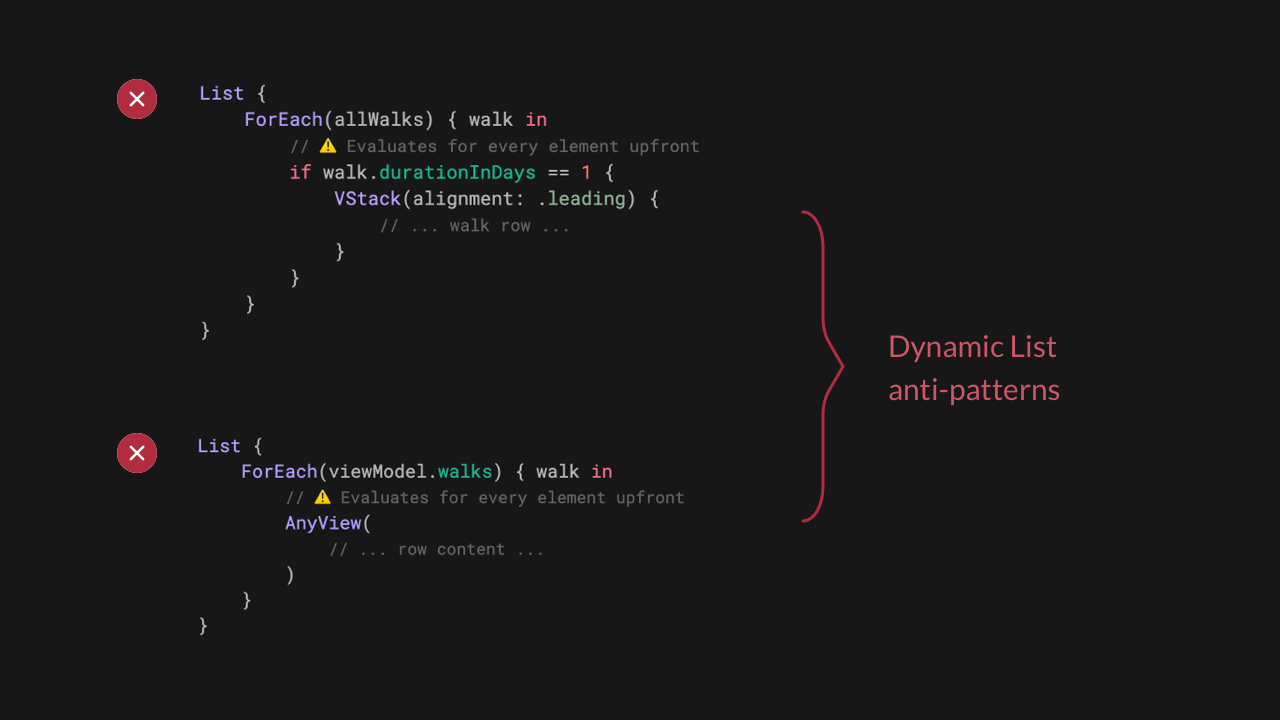Click the 'Dynamic List' heading text

[972, 347]
